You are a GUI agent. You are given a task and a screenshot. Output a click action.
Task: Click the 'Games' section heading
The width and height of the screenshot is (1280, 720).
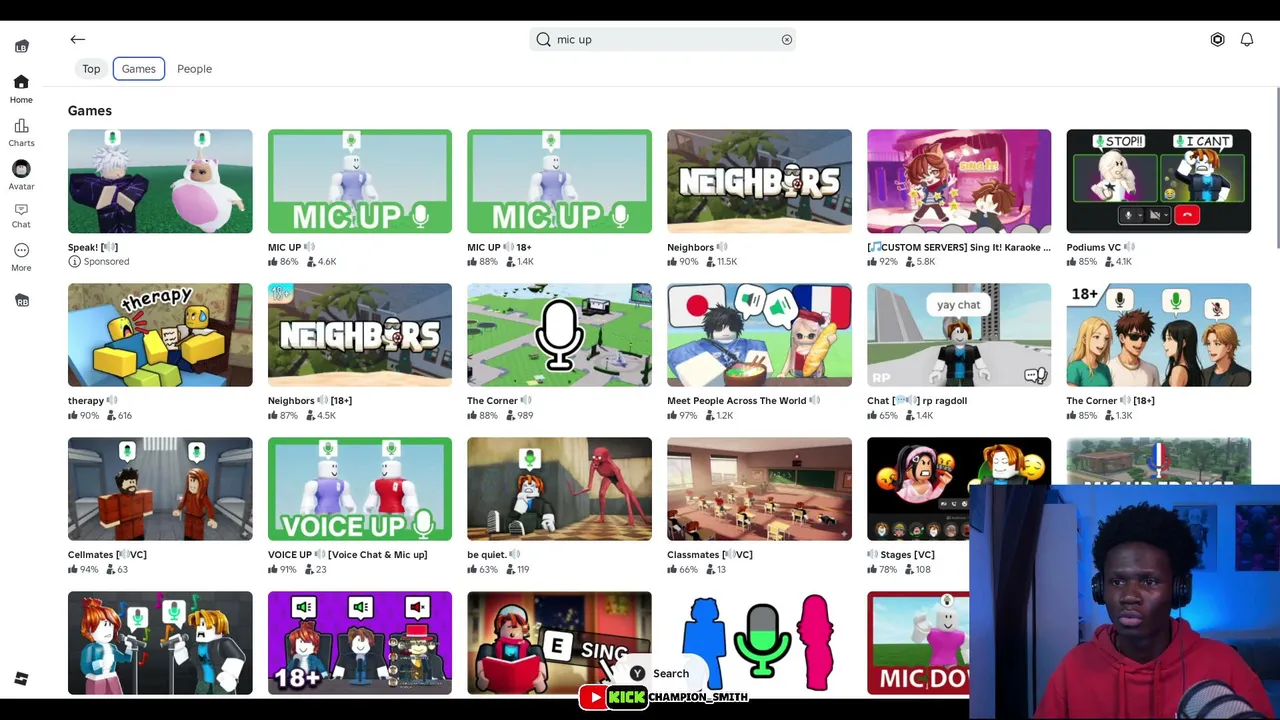pyautogui.click(x=90, y=111)
